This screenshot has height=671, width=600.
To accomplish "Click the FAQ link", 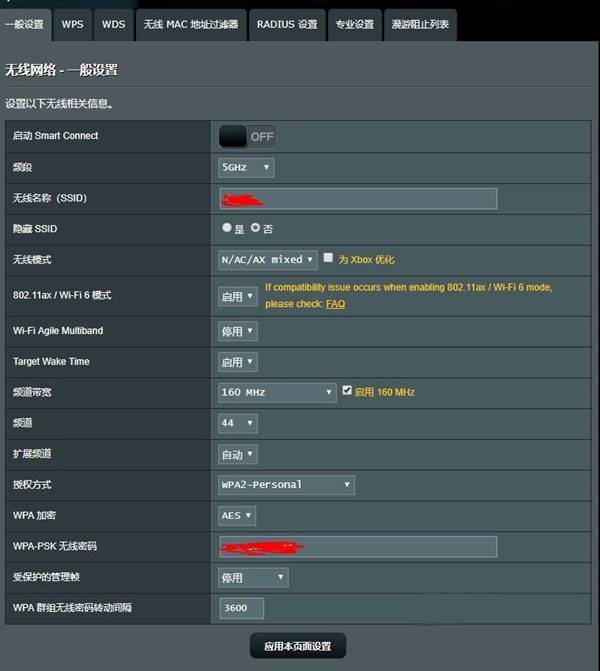I will 335,304.
